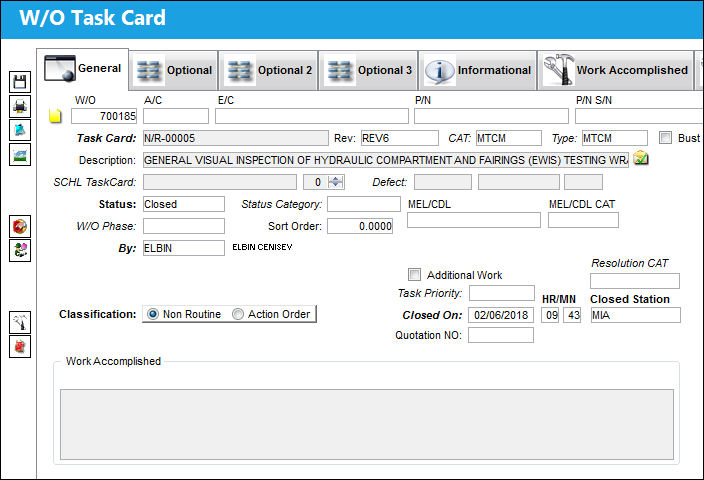Click the Optional 2 tab list icon
Viewport: 704px width, 480px height.
pos(239,71)
